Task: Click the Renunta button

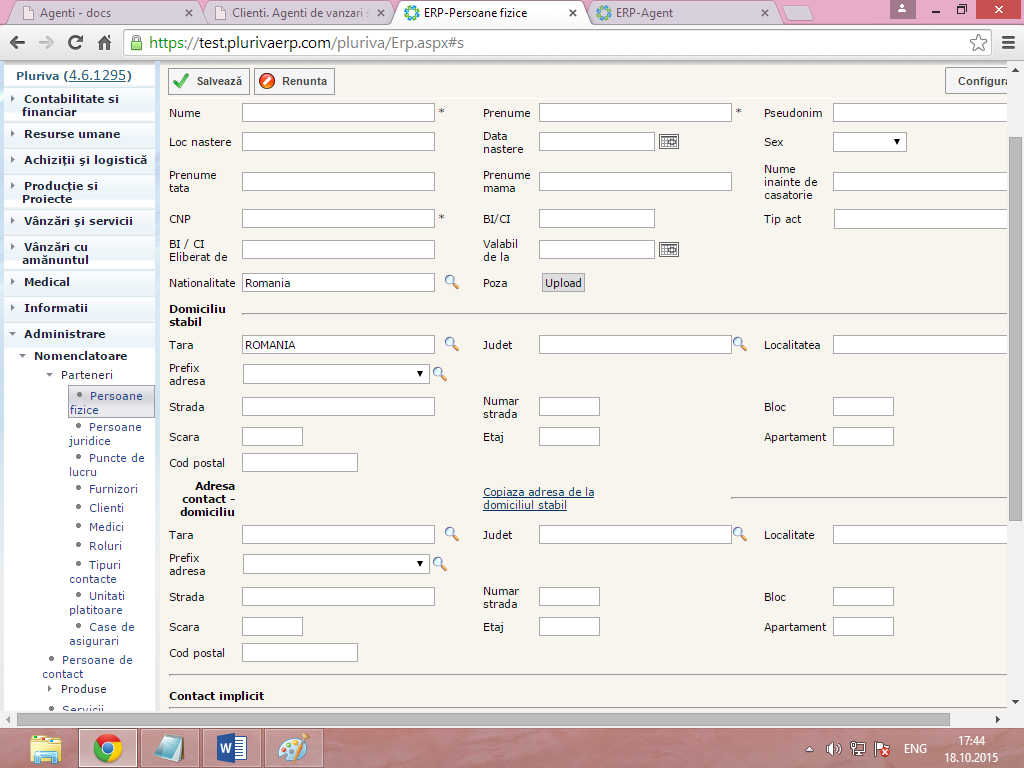Action: pyautogui.click(x=294, y=81)
